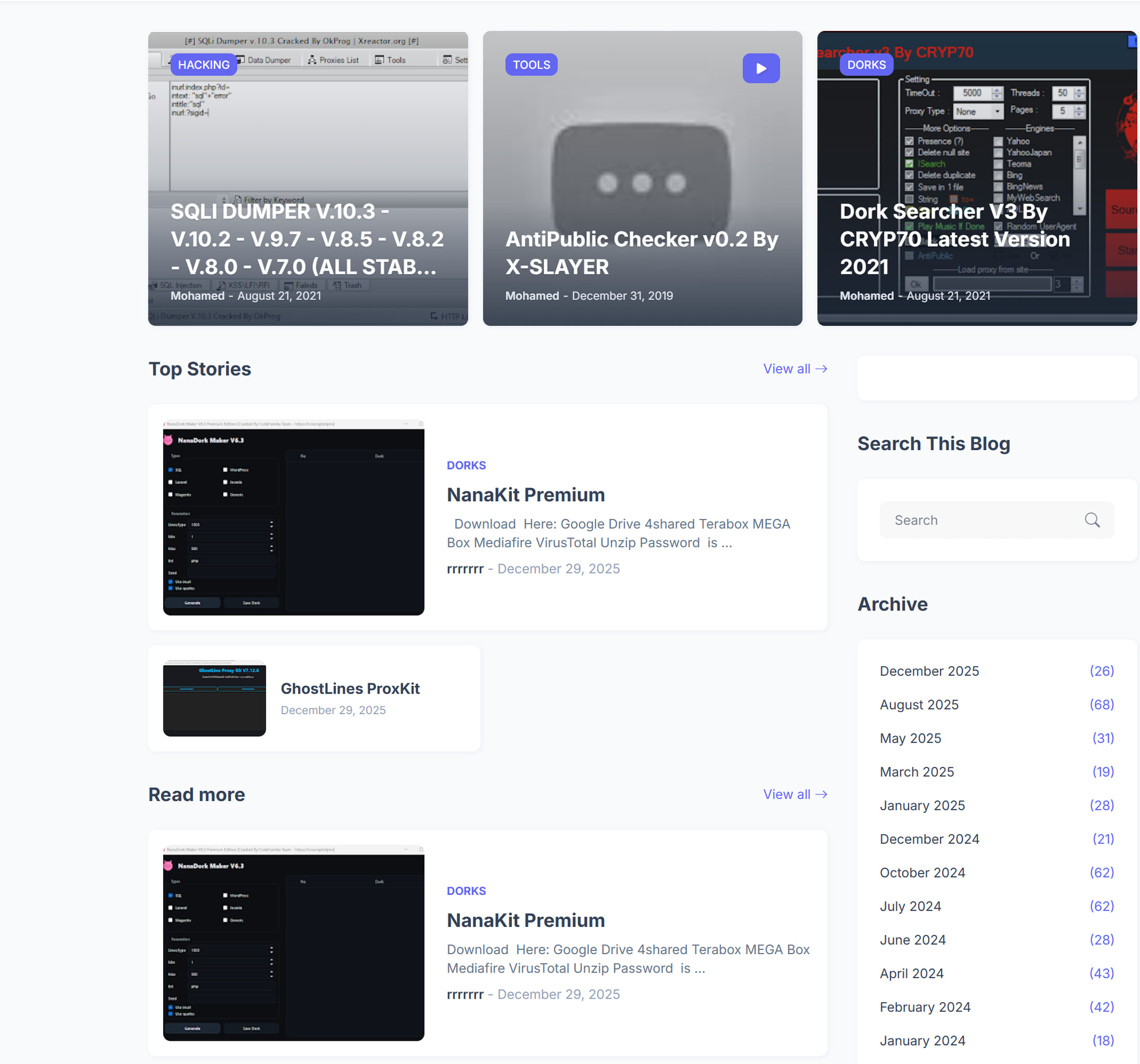The width and height of the screenshot is (1140, 1064).
Task: Open the December 2025 archive
Action: click(929, 670)
